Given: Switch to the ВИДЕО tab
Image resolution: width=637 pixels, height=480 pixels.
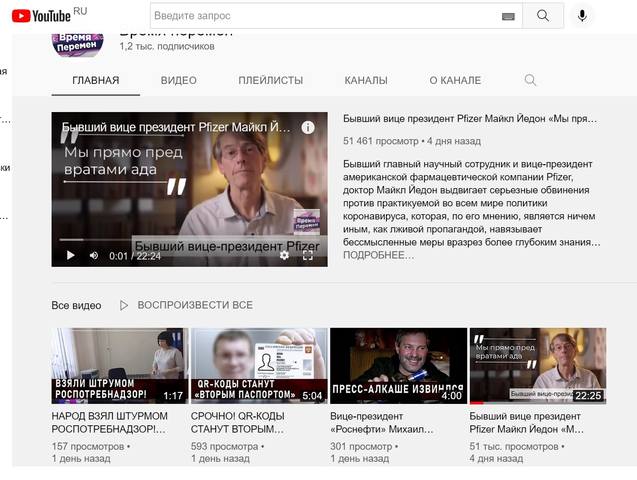Looking at the screenshot, I should point(179,80).
